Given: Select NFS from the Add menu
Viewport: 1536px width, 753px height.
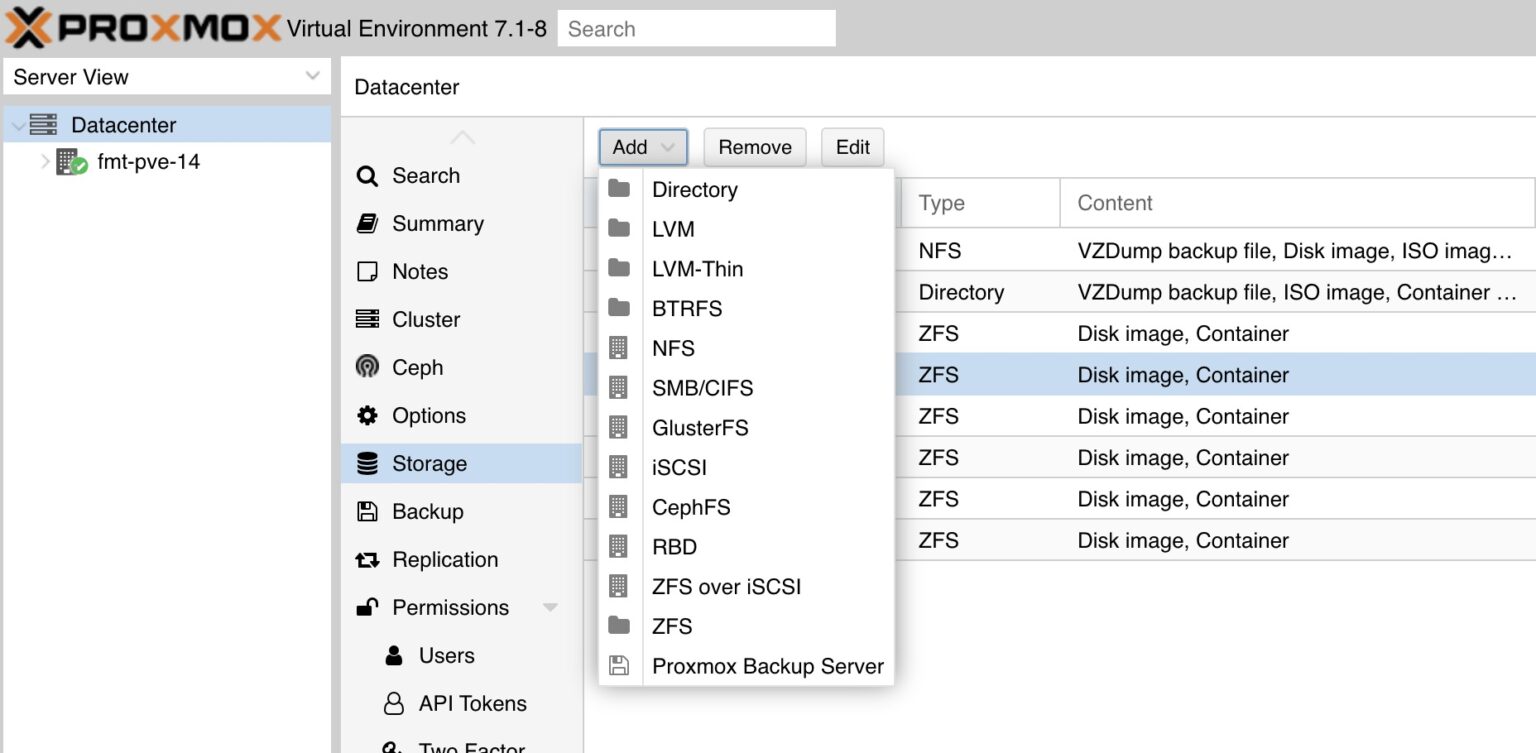Looking at the screenshot, I should click(x=673, y=348).
